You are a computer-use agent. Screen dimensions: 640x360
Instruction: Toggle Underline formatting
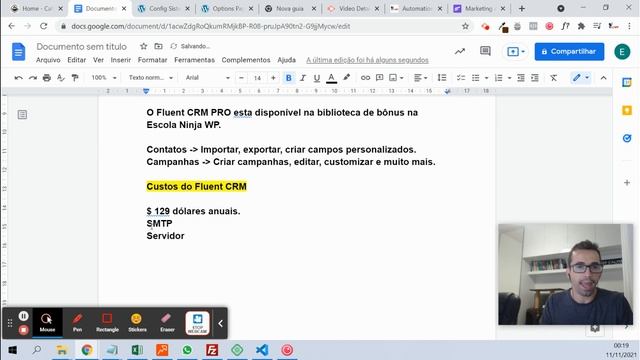[x=317, y=78]
